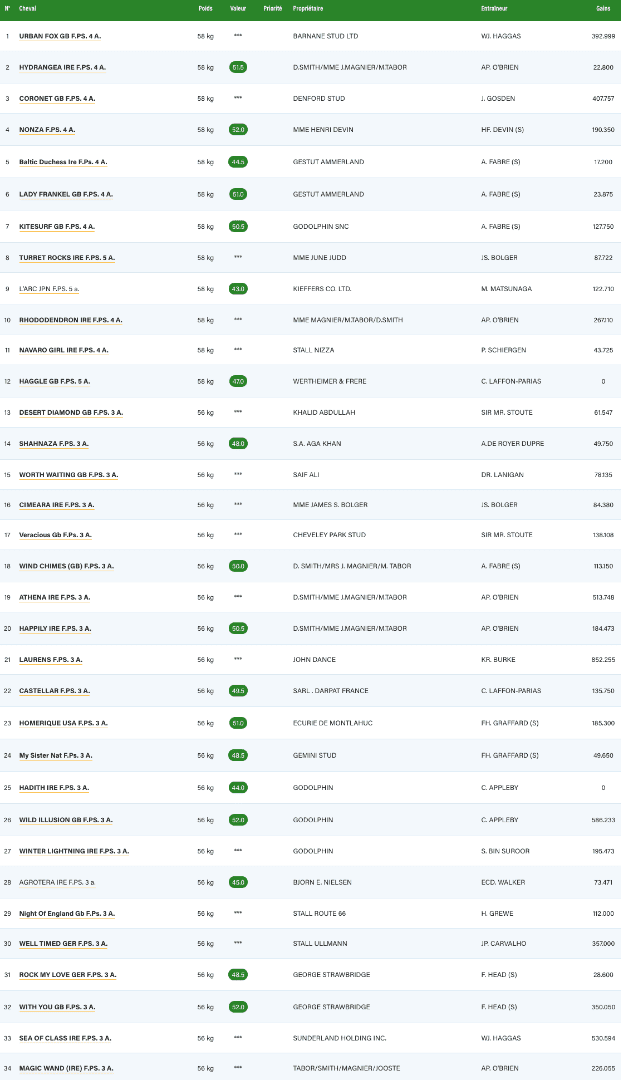Open the URBAN FOX GB horse link
The image size is (621, 1080).
click(x=60, y=36)
